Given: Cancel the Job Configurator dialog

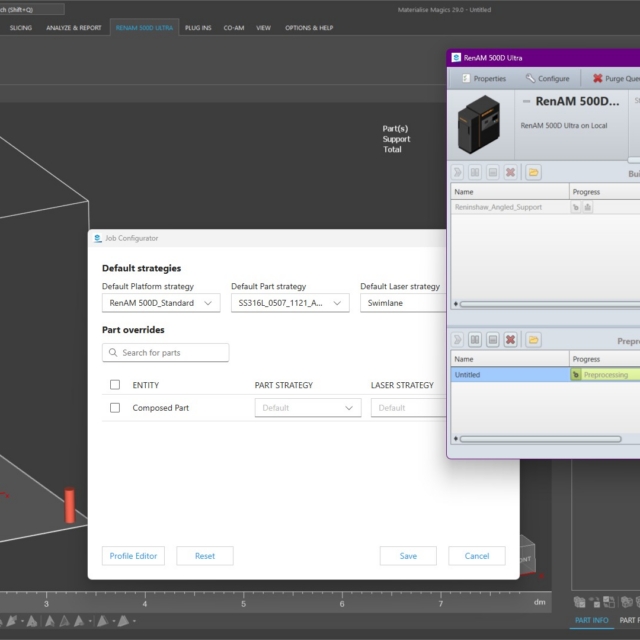Looking at the screenshot, I should pyautogui.click(x=477, y=556).
